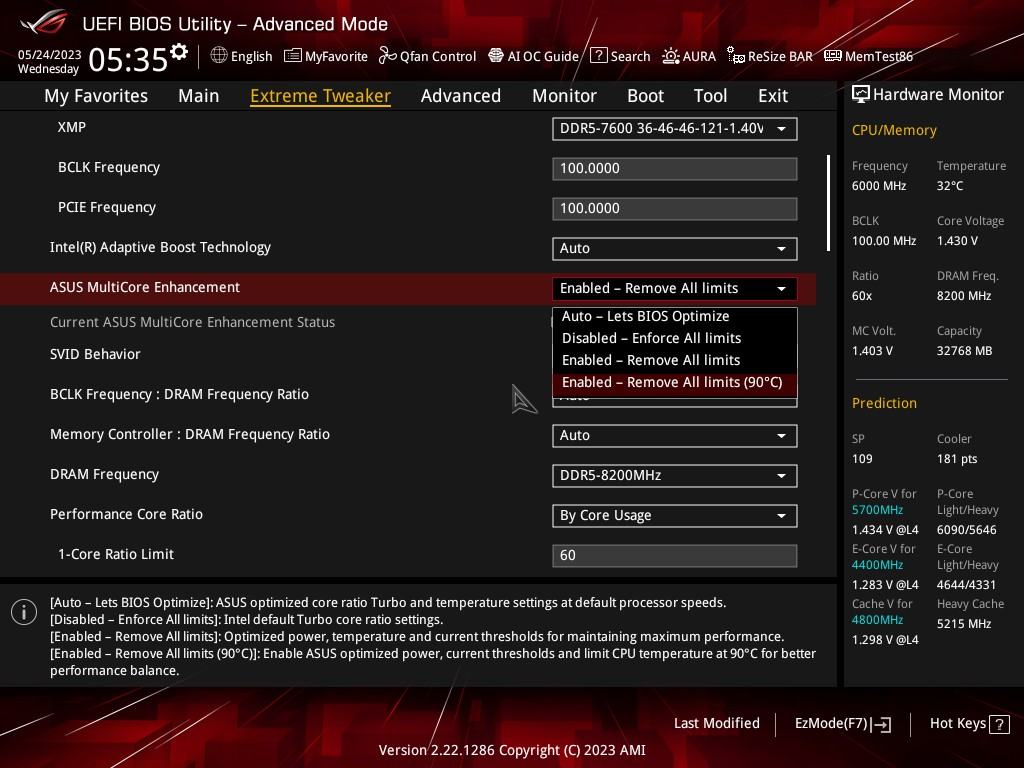
Task: Click the BCLK Frequency input field
Action: point(674,168)
